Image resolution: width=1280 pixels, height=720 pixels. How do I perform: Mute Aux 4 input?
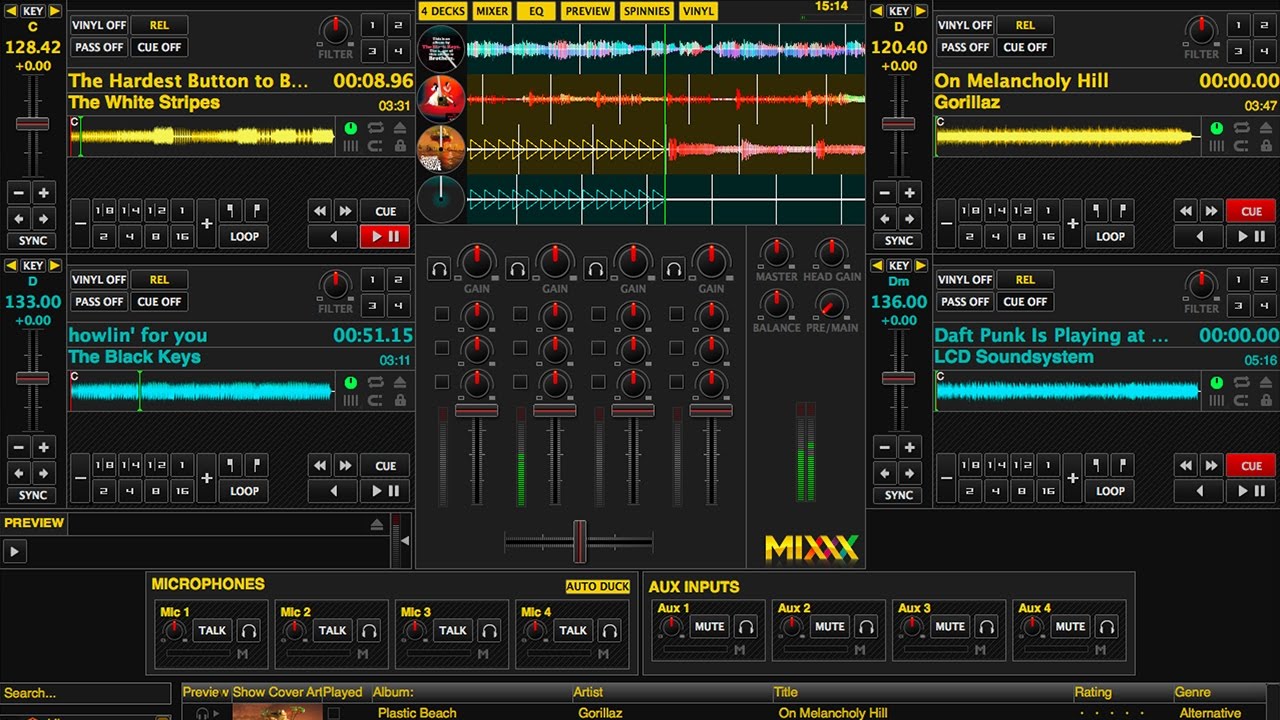(1070, 627)
